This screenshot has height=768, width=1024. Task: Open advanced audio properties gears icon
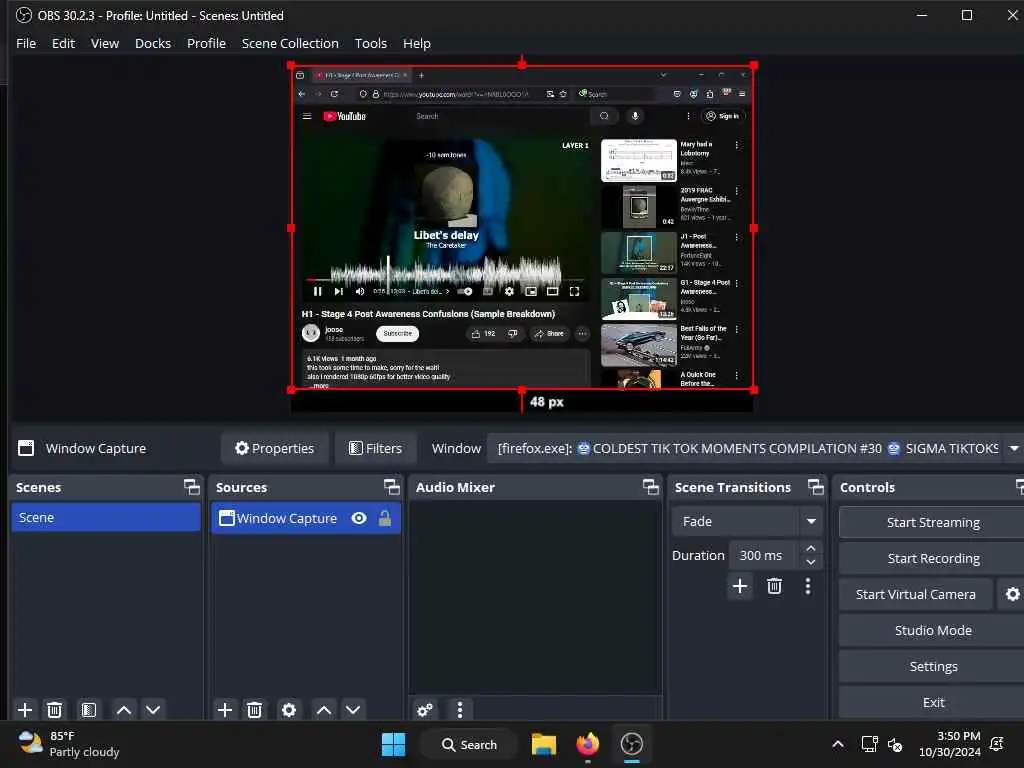point(425,709)
